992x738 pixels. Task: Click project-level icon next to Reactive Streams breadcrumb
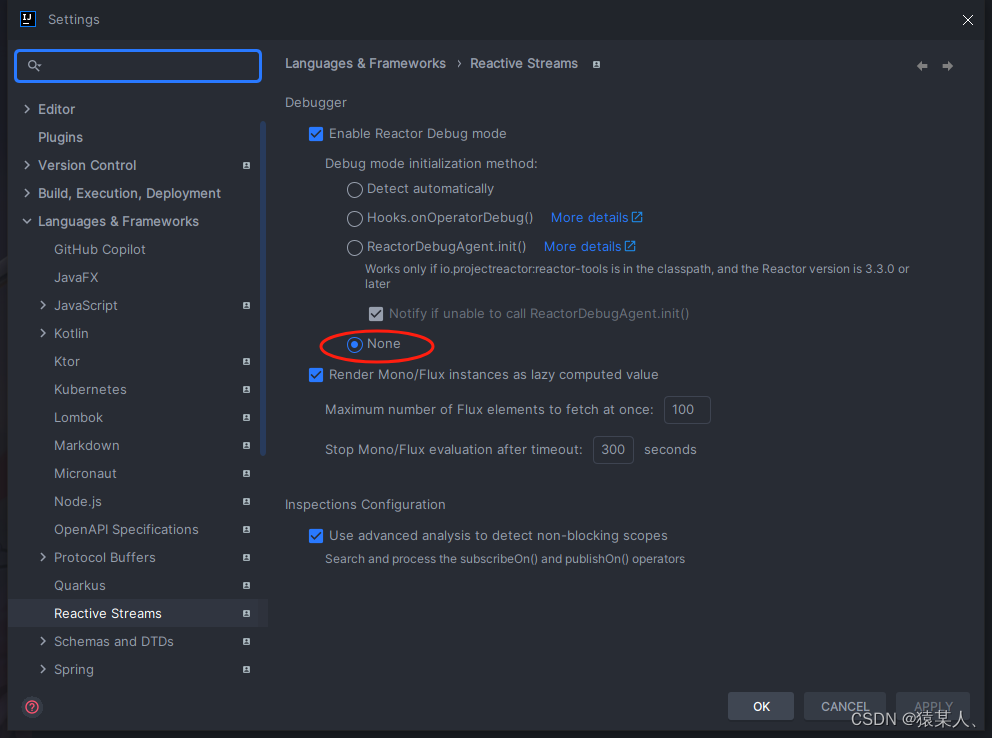click(596, 64)
